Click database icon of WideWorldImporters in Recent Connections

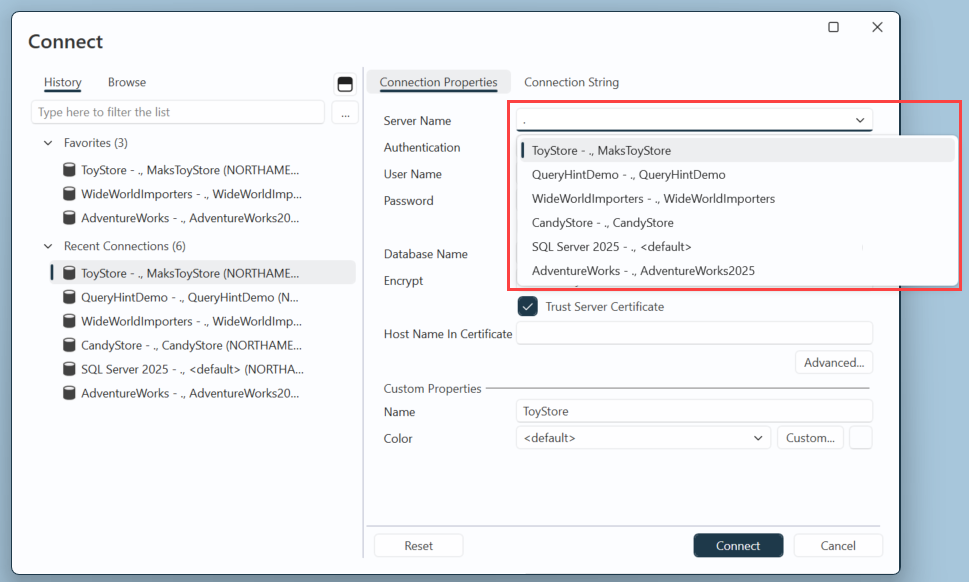point(69,321)
